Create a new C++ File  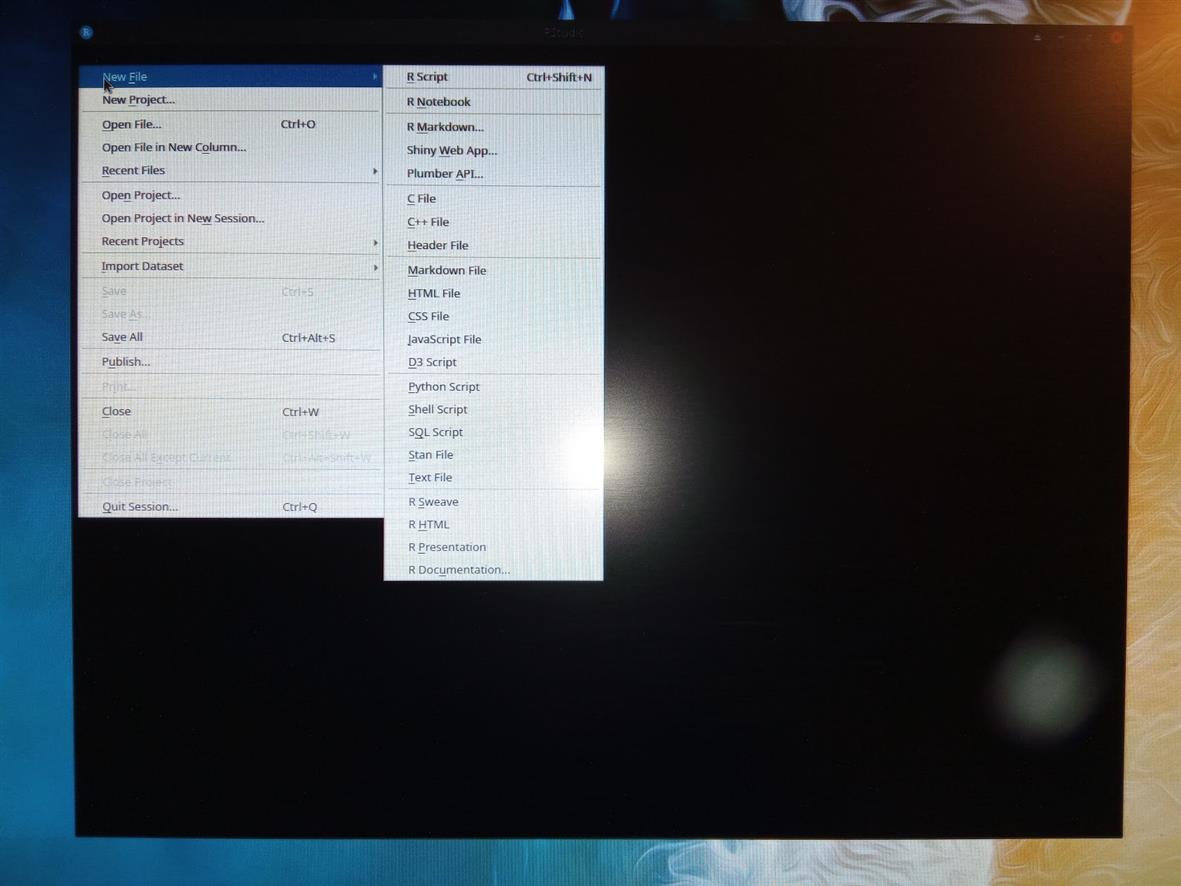[428, 222]
